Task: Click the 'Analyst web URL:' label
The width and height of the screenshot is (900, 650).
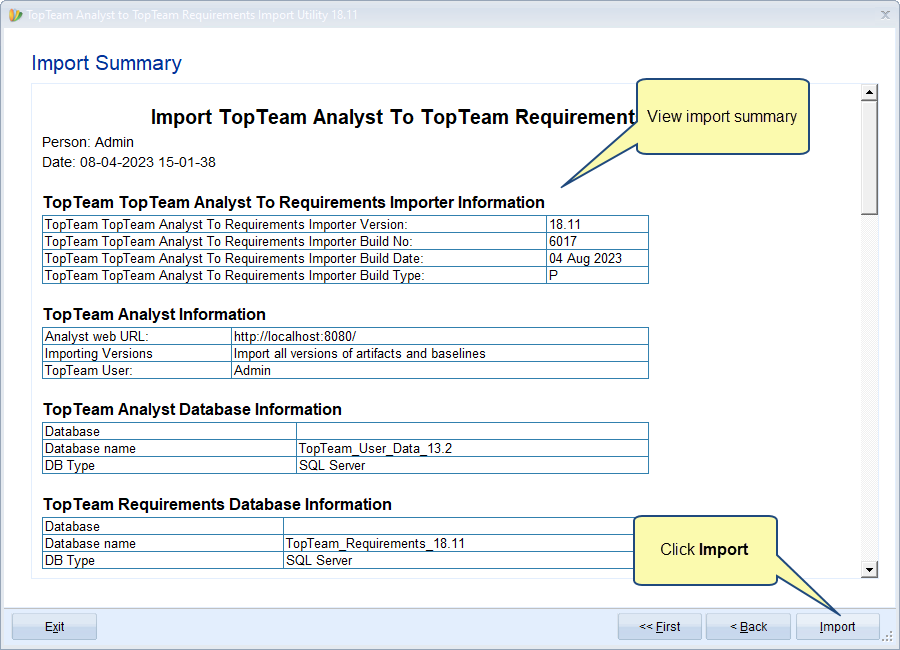Action: point(96,336)
